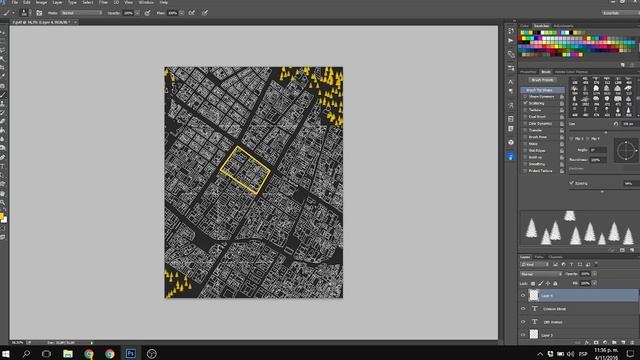
Task: Create new adjustment layer icon
Action: tap(605, 342)
